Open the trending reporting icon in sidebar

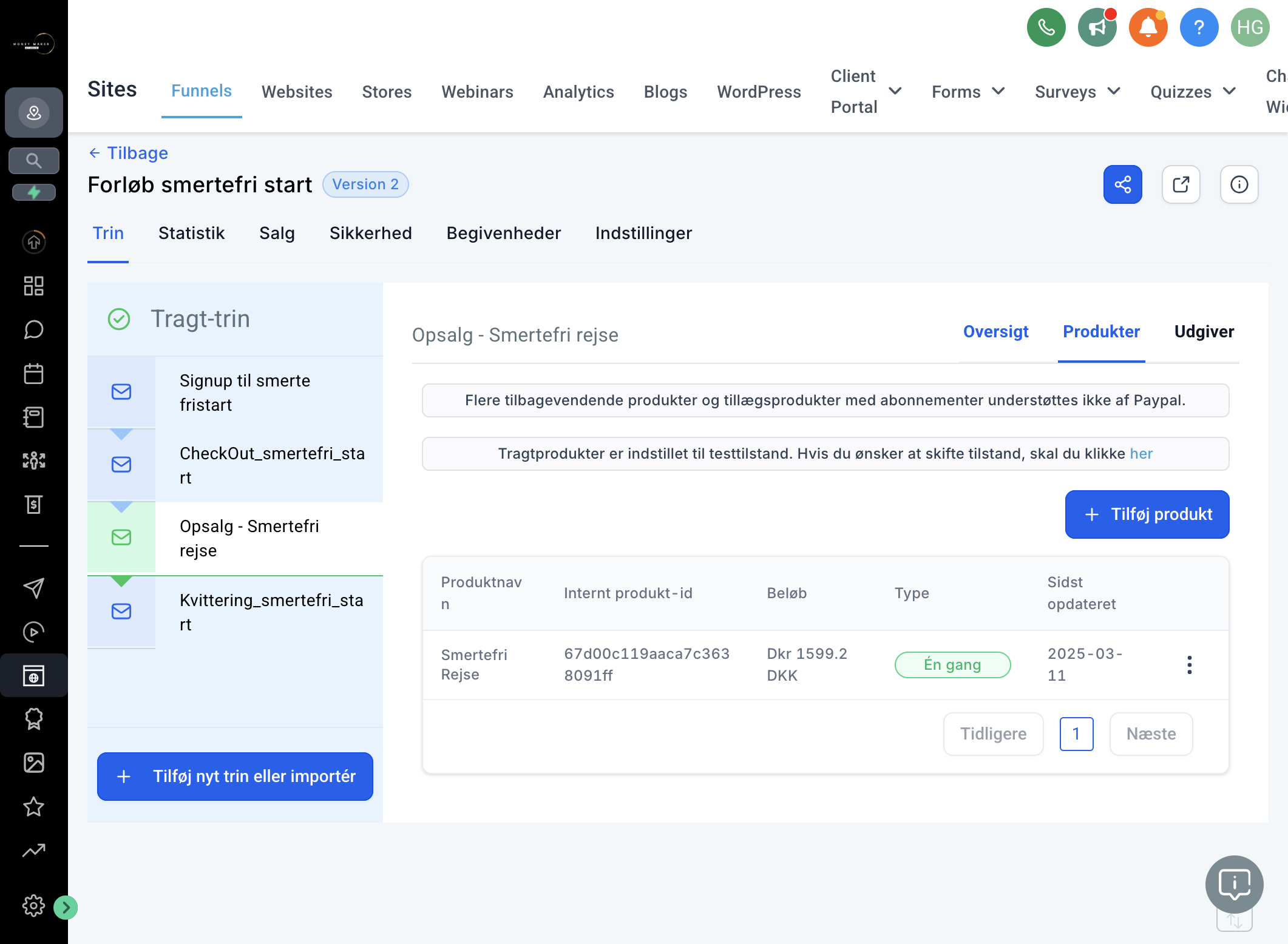point(34,850)
